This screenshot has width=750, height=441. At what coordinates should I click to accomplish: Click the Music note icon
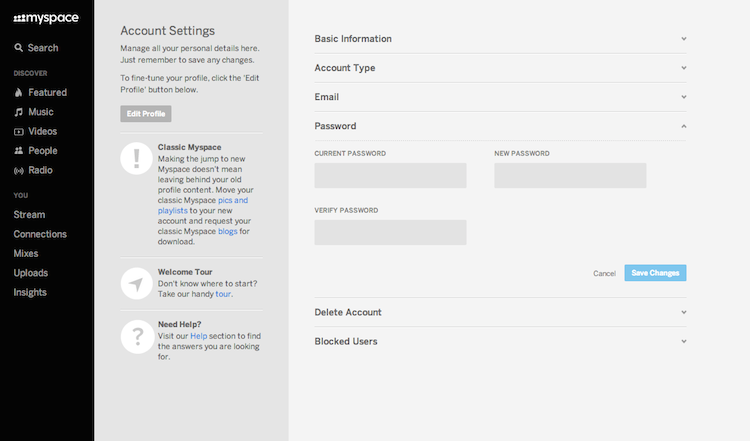point(18,112)
